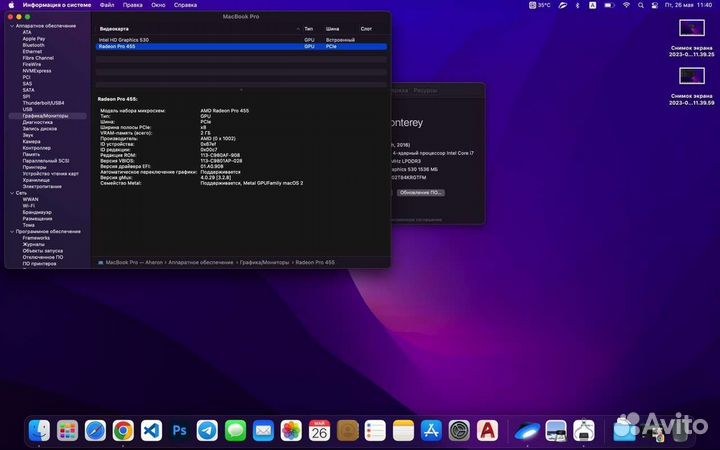Select Память in the sidebar
Screen dimensions: 720x450
tap(31, 155)
